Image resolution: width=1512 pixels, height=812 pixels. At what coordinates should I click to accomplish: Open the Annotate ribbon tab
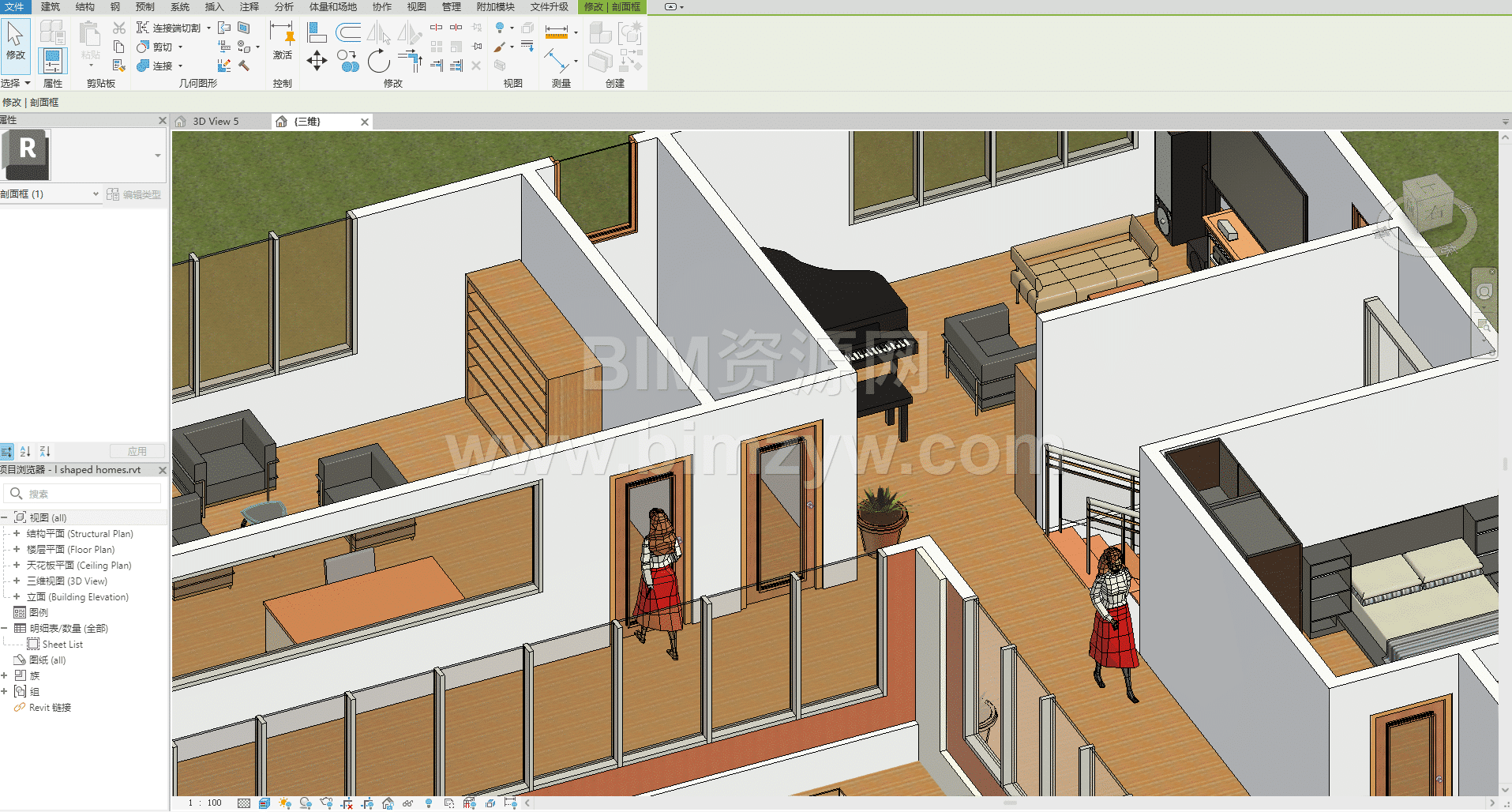click(x=249, y=7)
